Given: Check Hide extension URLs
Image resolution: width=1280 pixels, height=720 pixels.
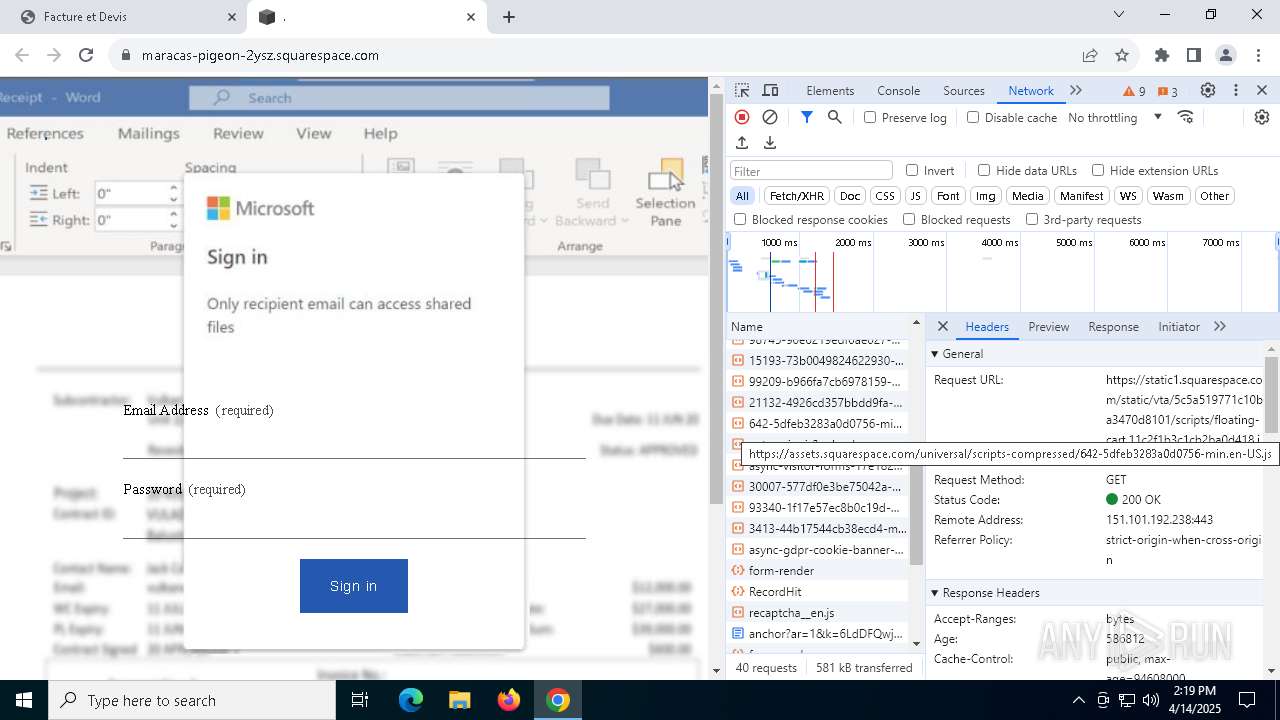Looking at the screenshot, I should point(1098,170).
